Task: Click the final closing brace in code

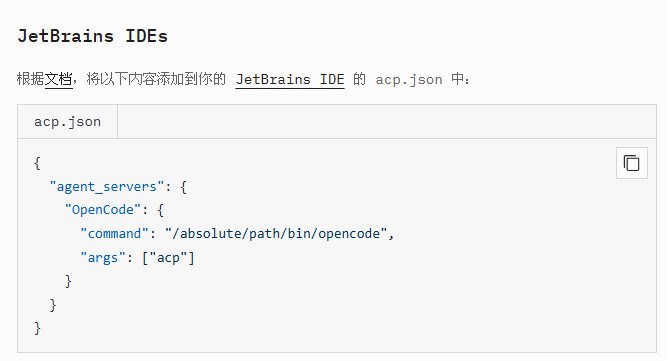Action: 37,328
